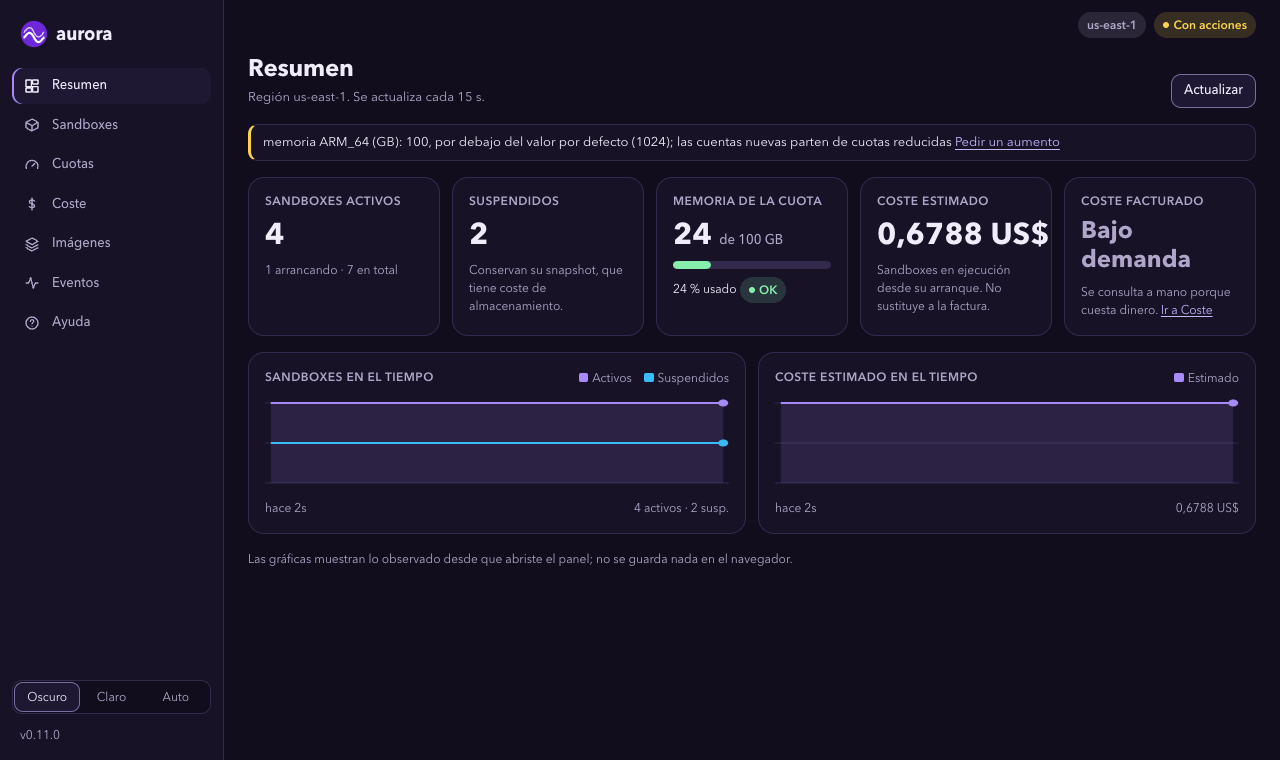Choose the Auto theme mode
The width and height of the screenshot is (1280, 760).
(x=176, y=697)
